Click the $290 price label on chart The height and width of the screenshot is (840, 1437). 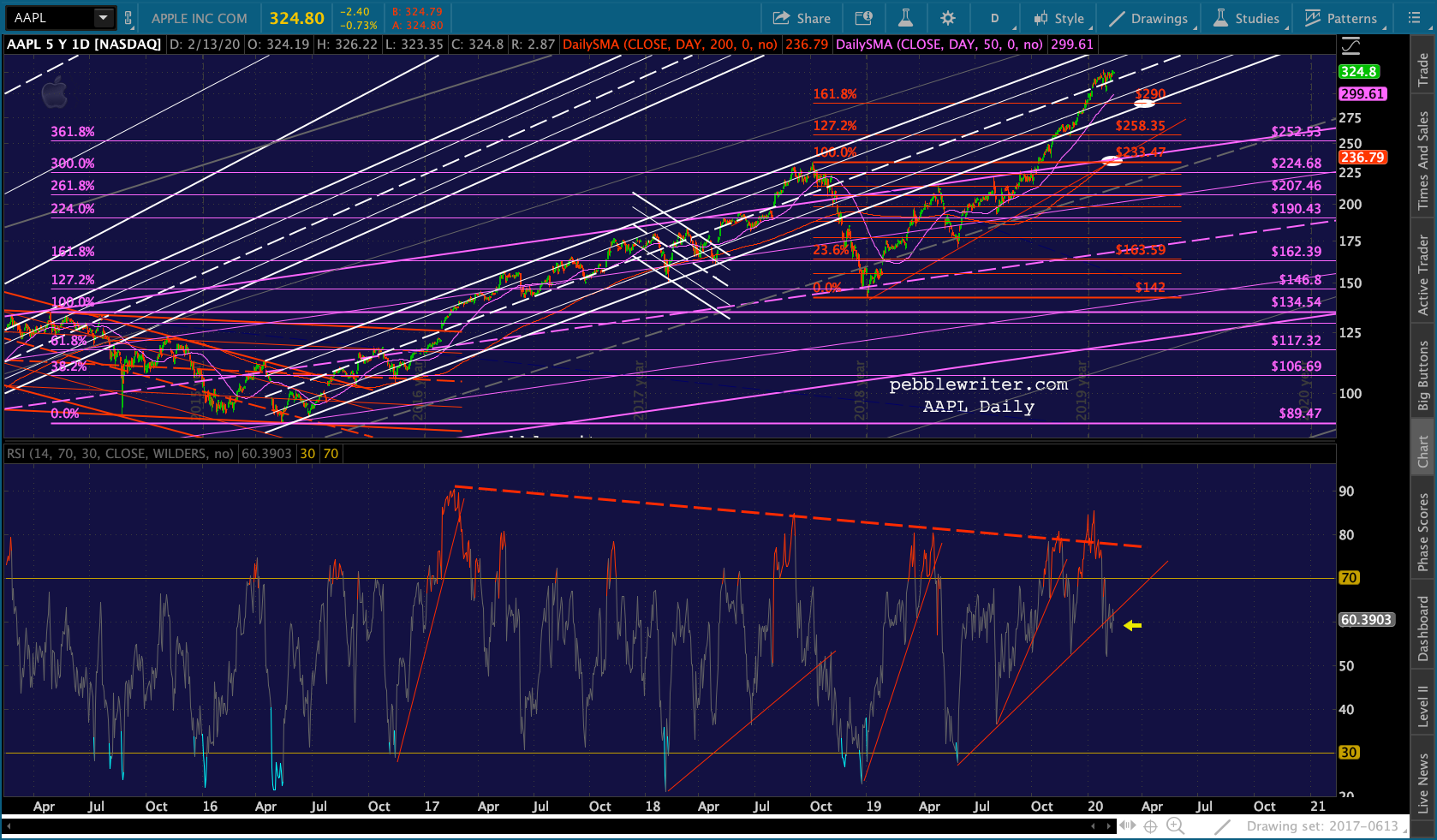pyautogui.click(x=1150, y=93)
